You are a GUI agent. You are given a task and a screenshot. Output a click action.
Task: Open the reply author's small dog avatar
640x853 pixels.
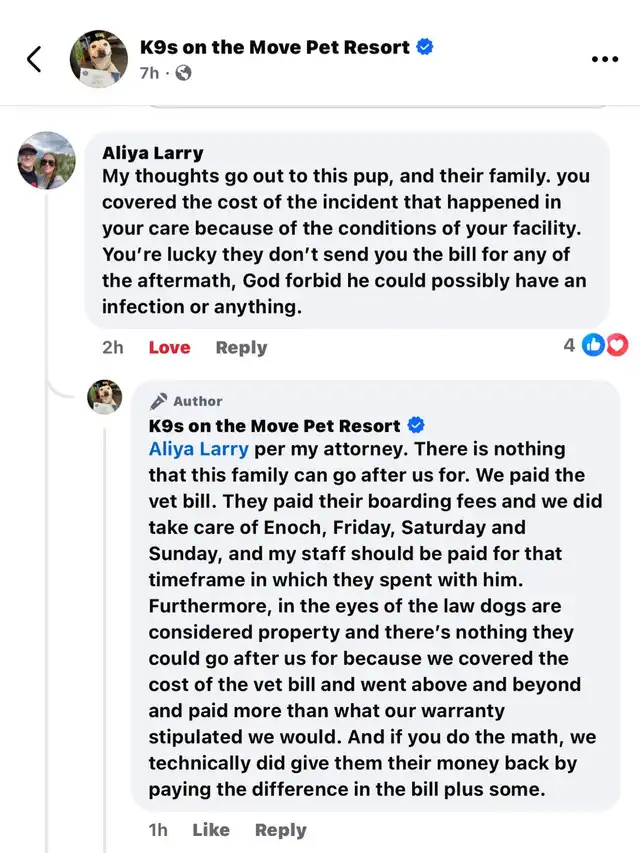105,397
